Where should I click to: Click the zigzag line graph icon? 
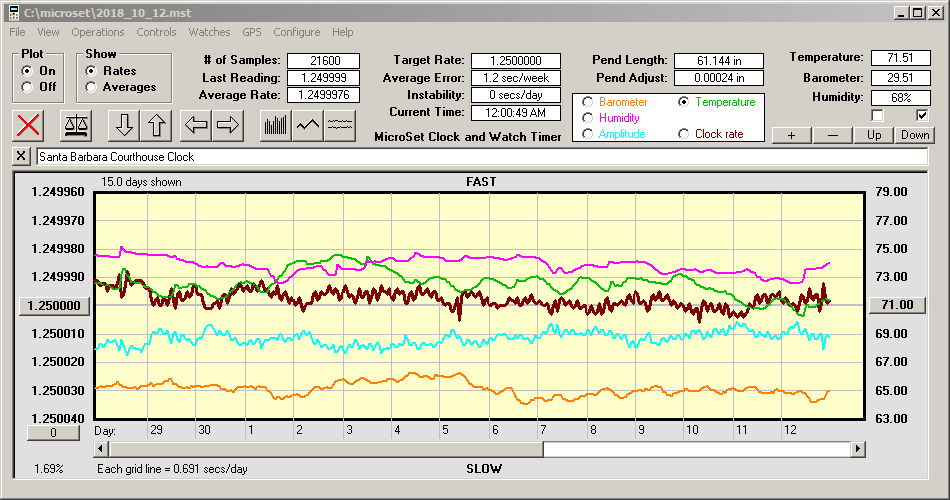308,125
